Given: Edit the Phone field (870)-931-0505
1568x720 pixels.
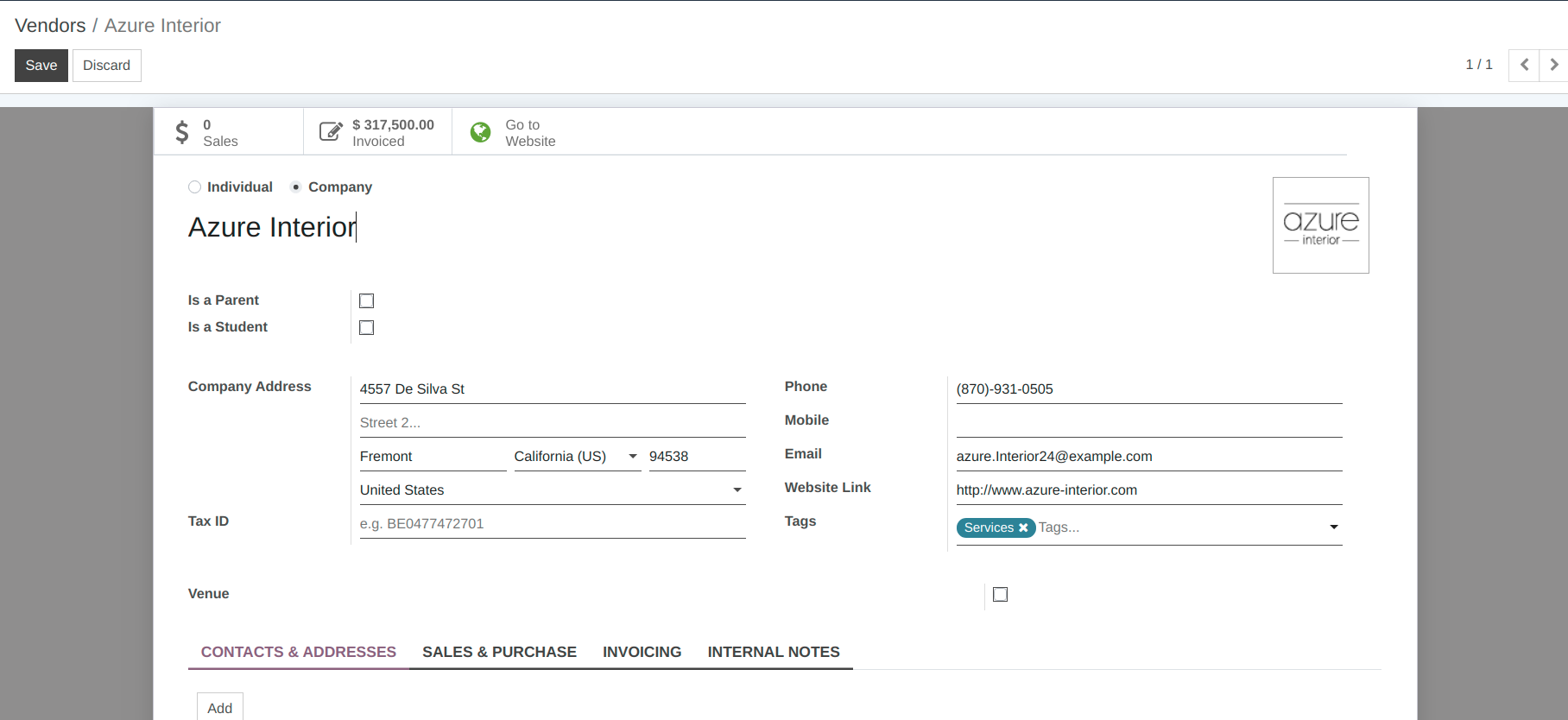Looking at the screenshot, I should point(1149,389).
